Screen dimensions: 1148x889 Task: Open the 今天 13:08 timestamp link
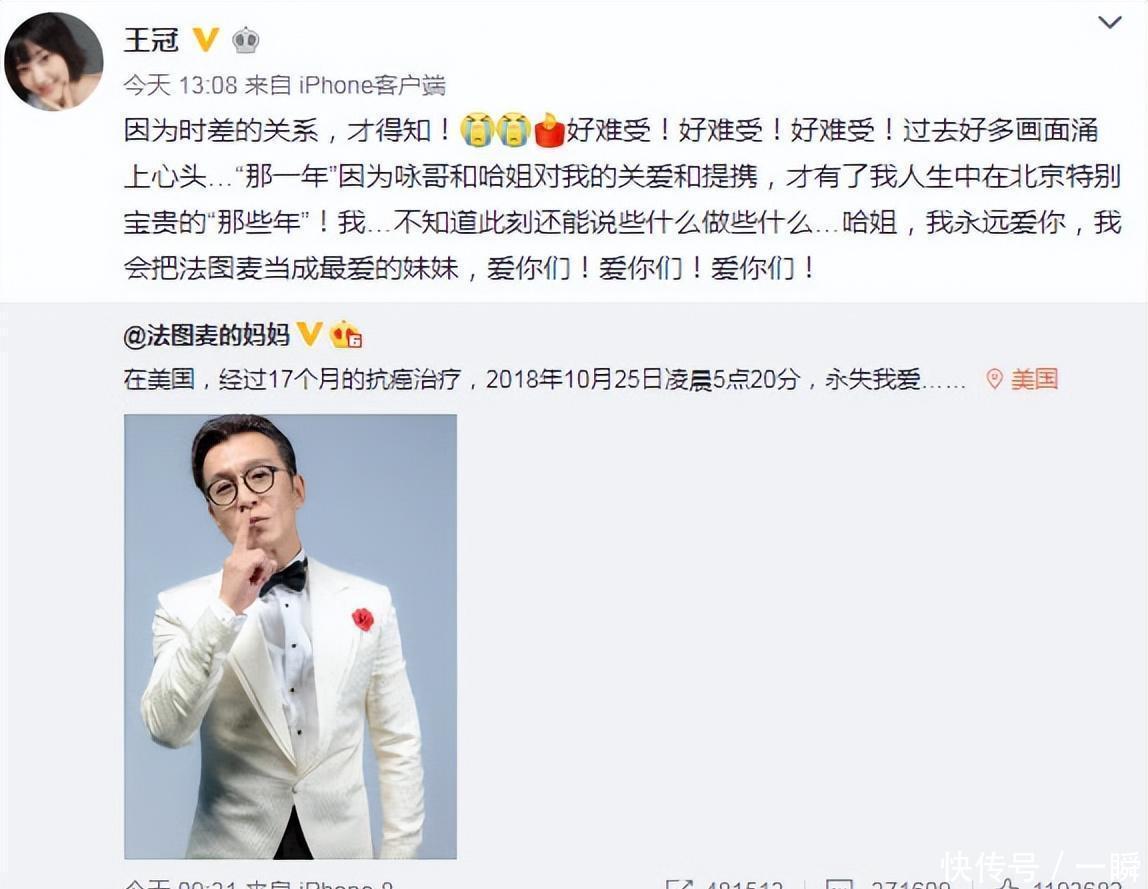pyautogui.click(x=180, y=85)
